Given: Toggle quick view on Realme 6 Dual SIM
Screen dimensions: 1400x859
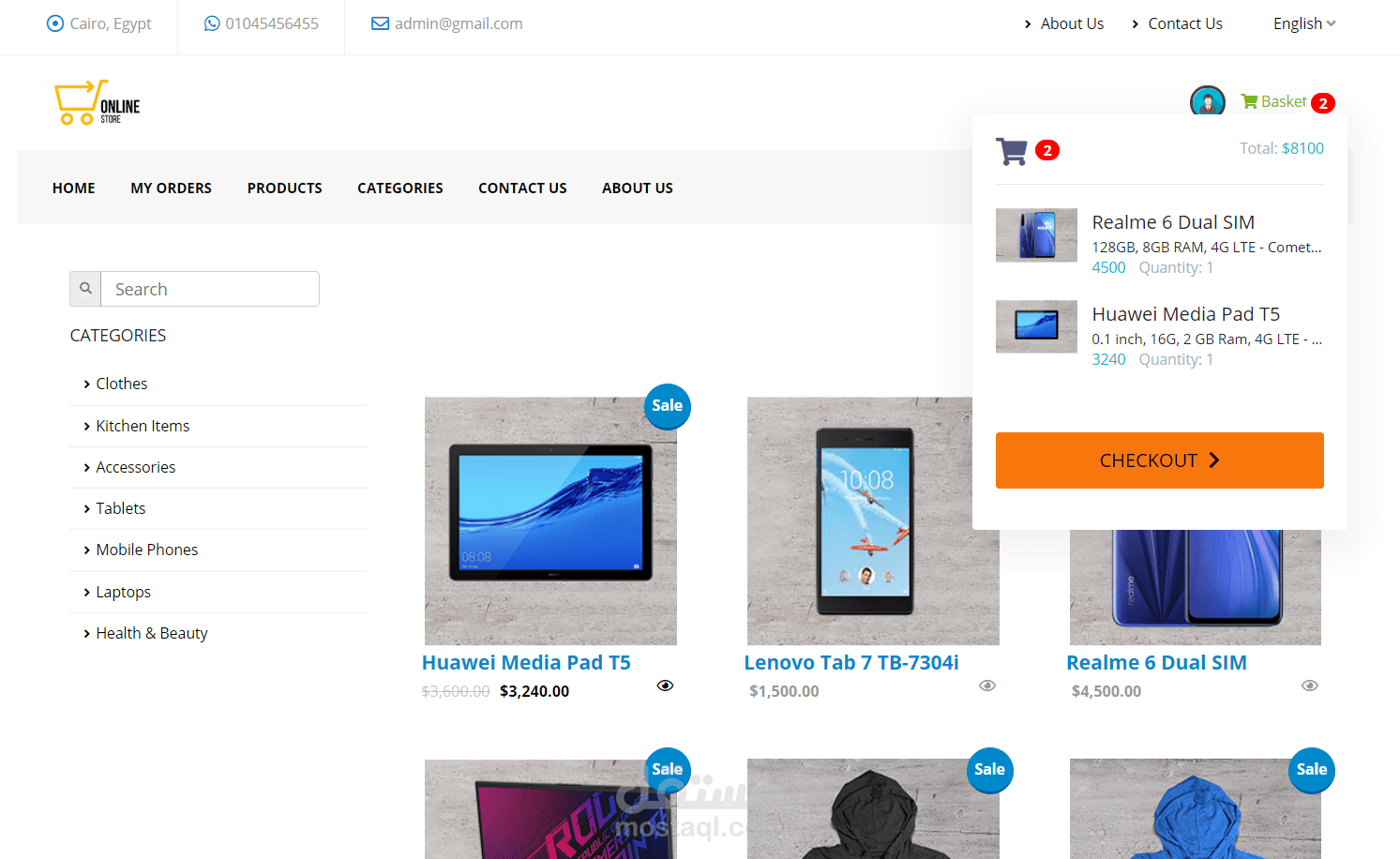Looking at the screenshot, I should click(1310, 686).
